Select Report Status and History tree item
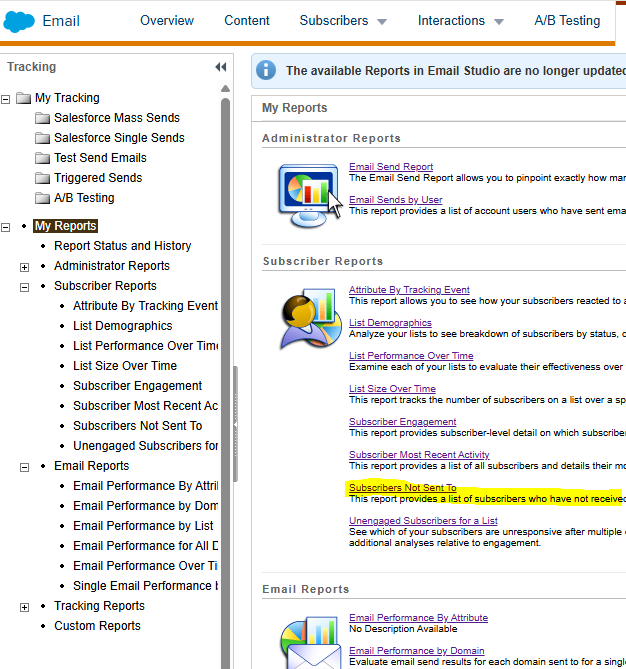Viewport: 626px width, 669px height. pyautogui.click(x=122, y=246)
